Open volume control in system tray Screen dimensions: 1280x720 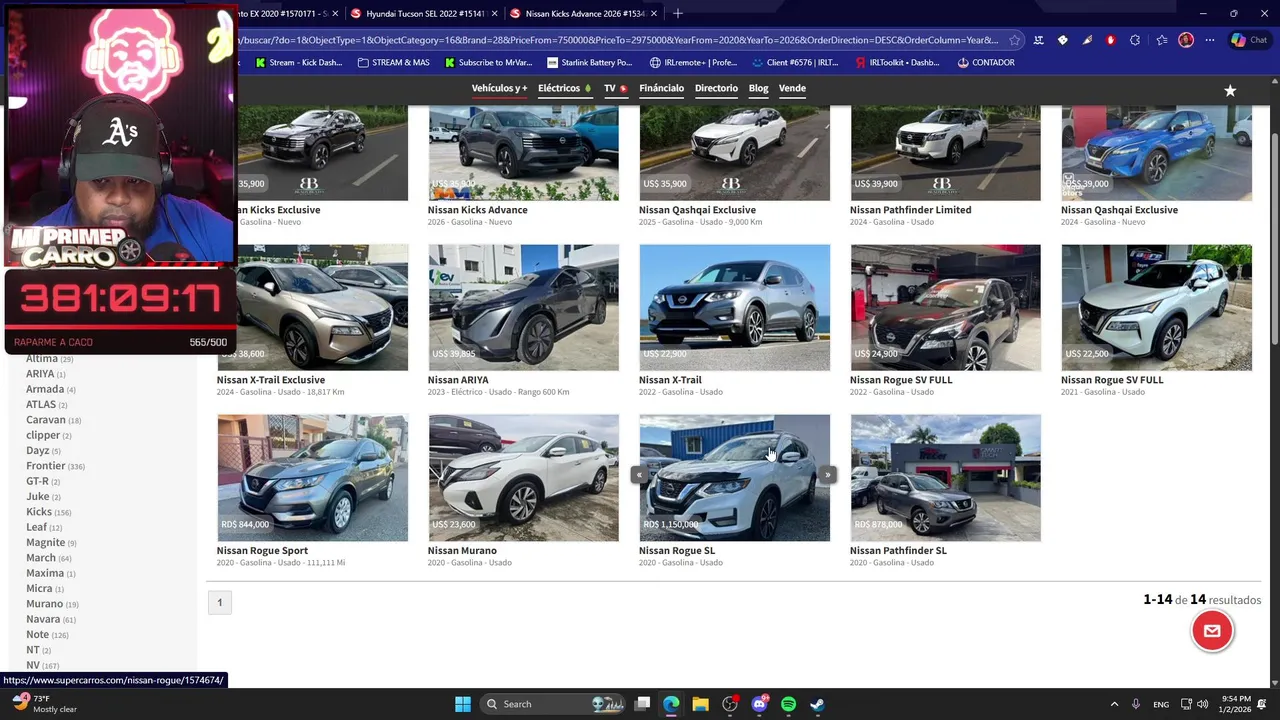click(1202, 704)
